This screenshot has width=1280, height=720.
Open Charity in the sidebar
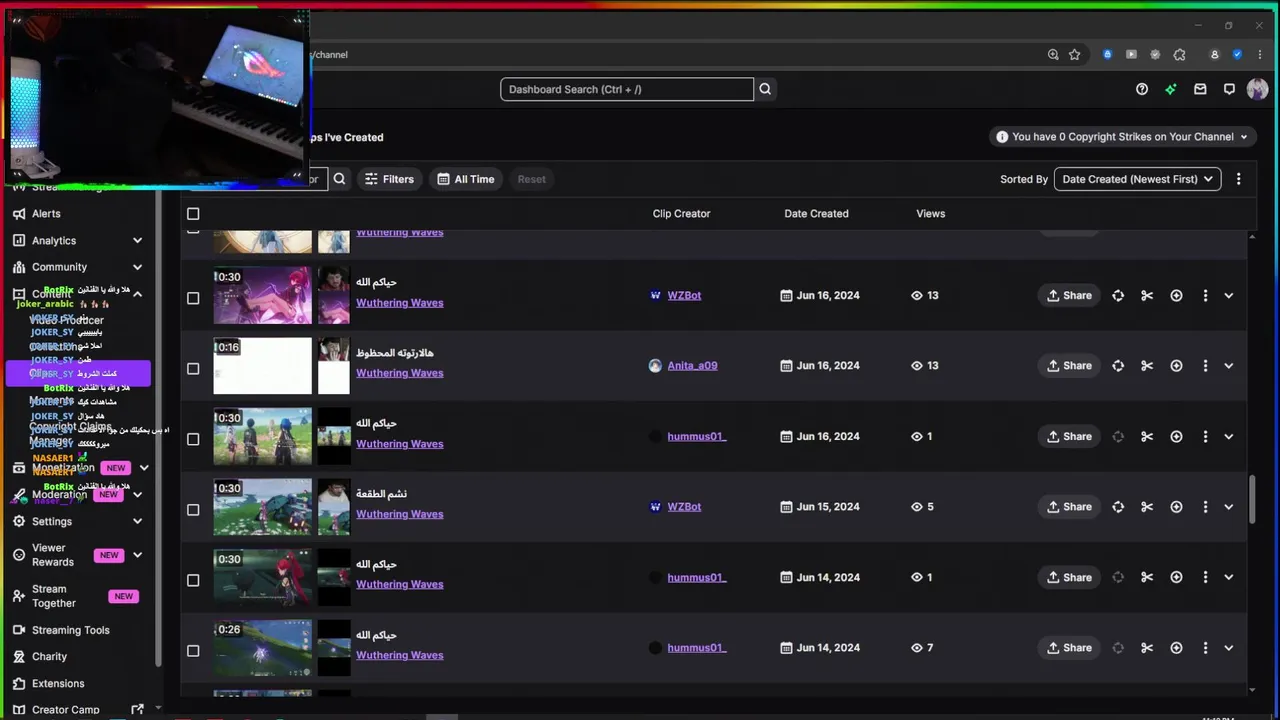(49, 657)
